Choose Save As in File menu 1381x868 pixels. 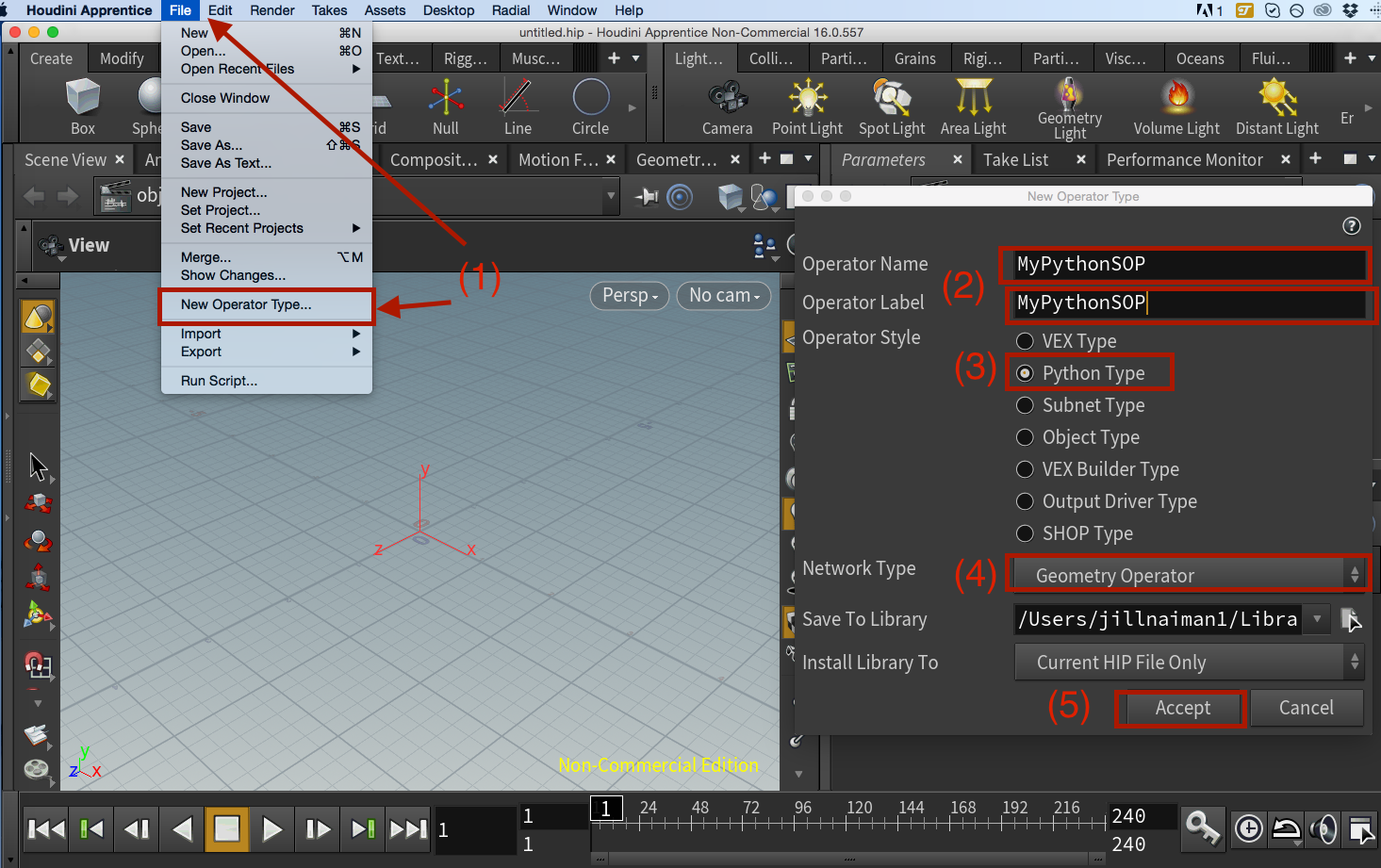coord(267,145)
